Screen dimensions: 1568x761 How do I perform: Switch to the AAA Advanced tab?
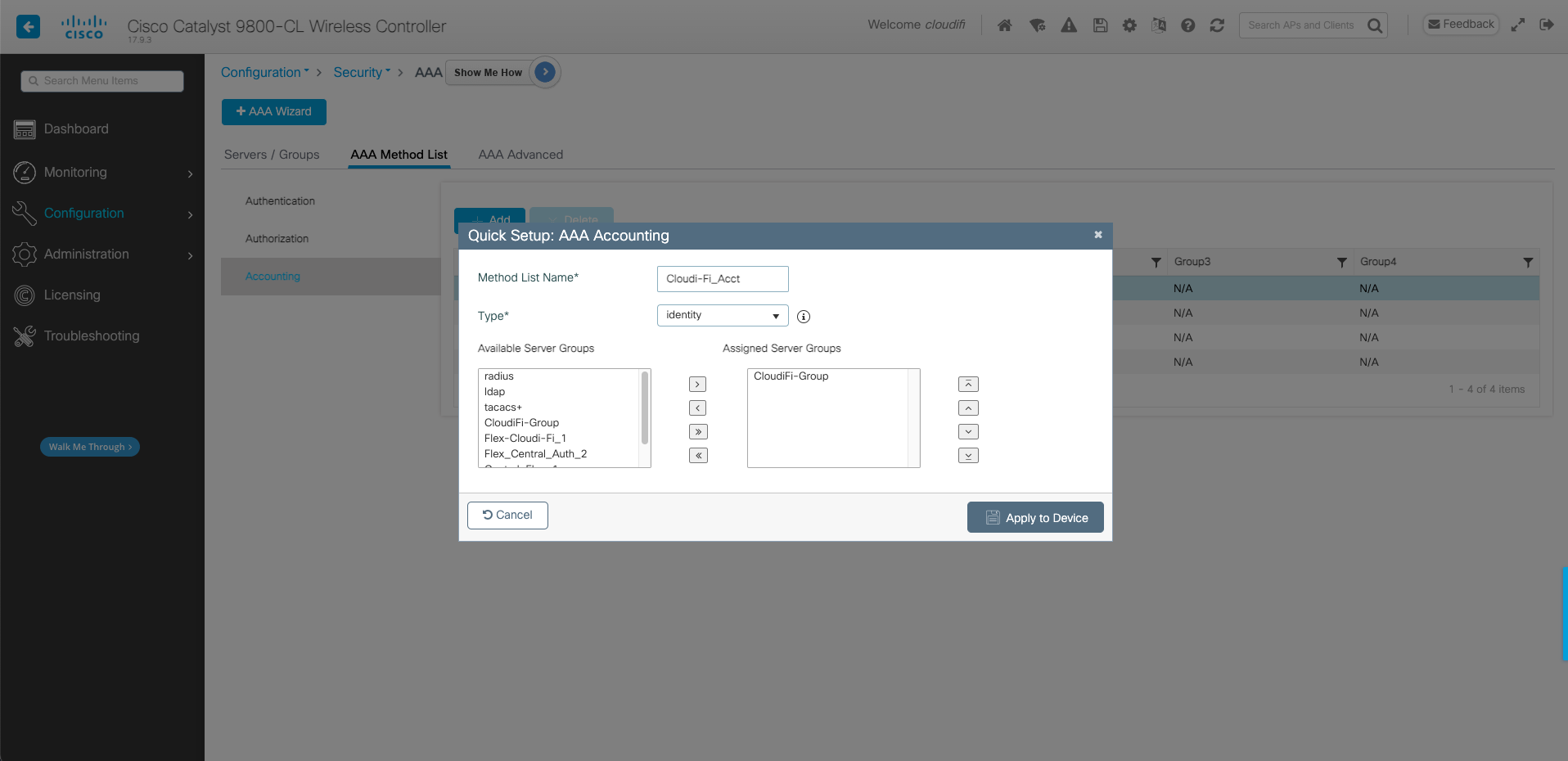(x=520, y=155)
